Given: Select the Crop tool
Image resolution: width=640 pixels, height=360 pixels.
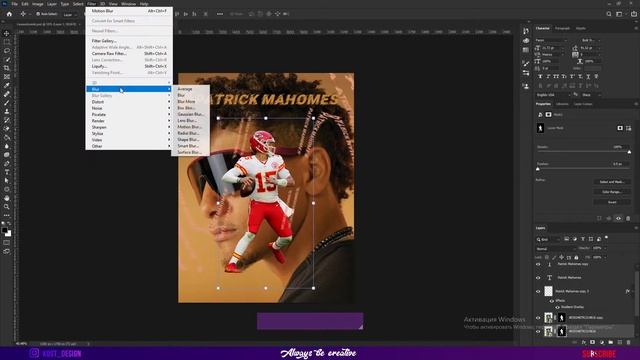Looking at the screenshot, I should (7, 68).
